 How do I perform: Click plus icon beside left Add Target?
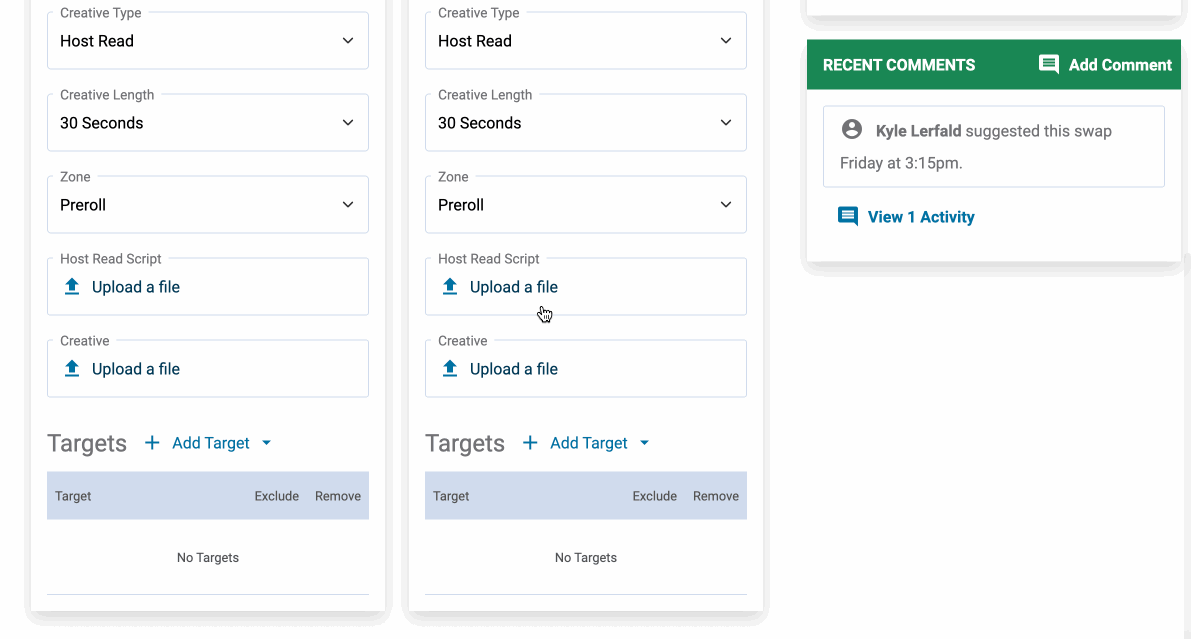click(152, 443)
